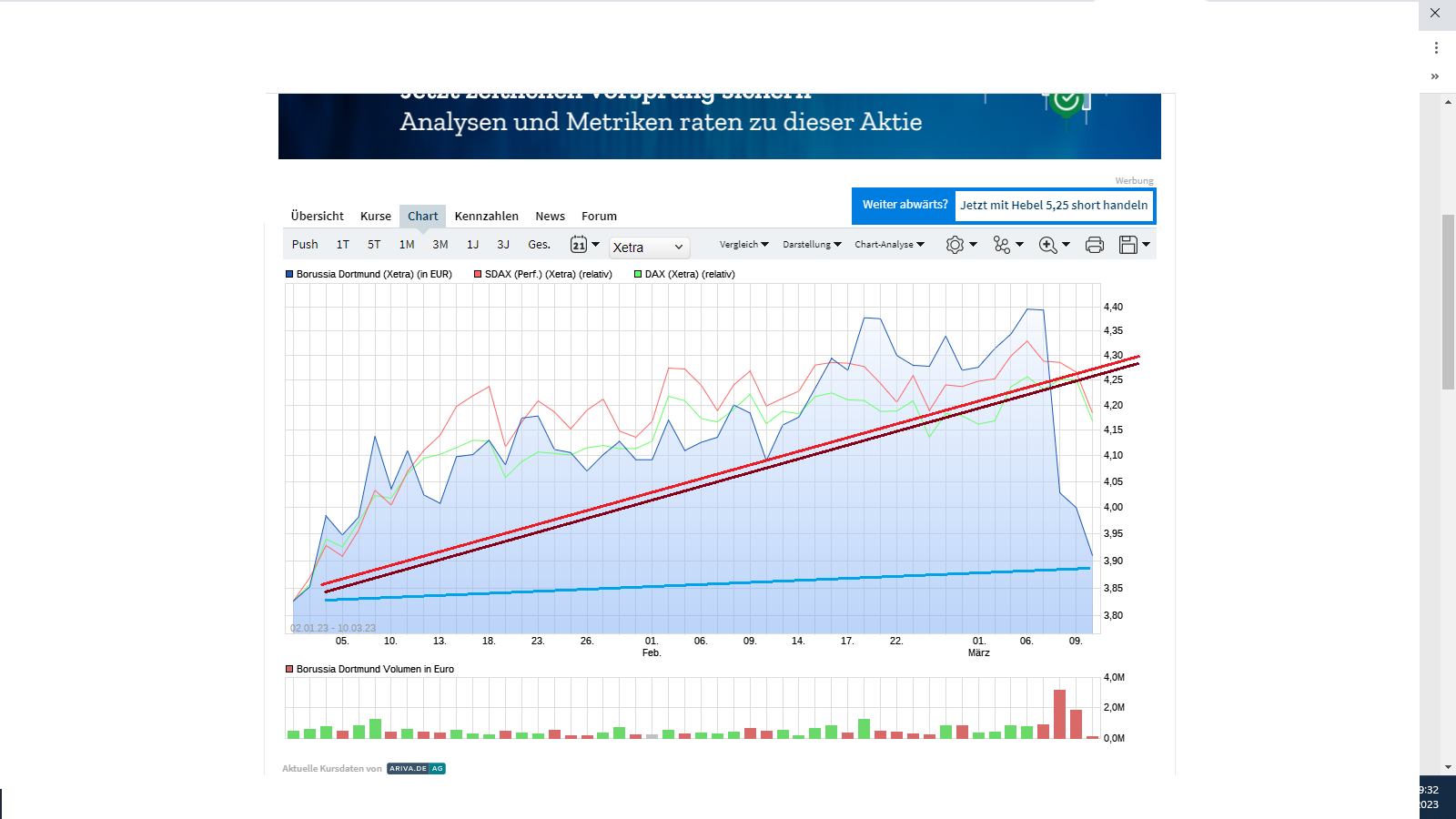
Task: Open the Analysen und Metriken banner ad
Action: [720, 126]
